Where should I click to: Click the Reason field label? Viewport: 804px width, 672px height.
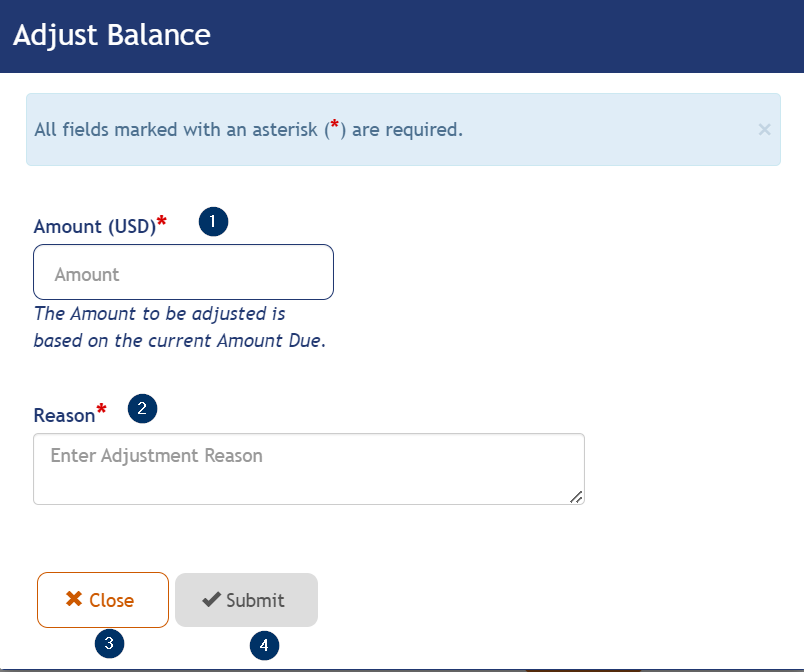tap(64, 415)
